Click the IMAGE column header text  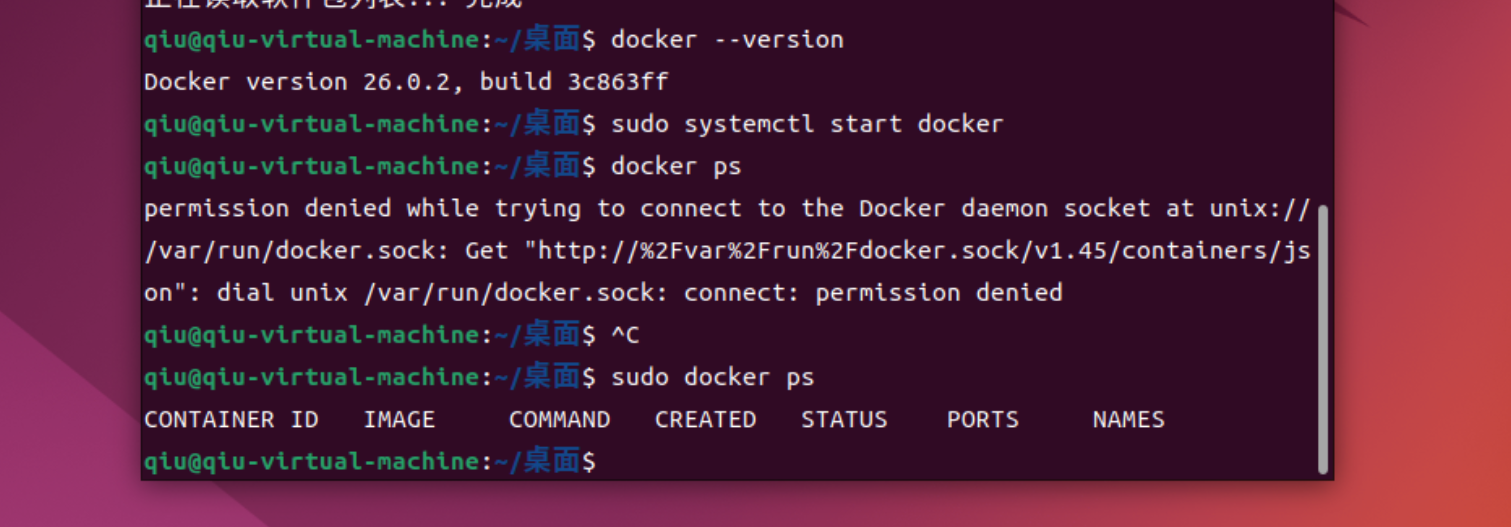(x=399, y=420)
